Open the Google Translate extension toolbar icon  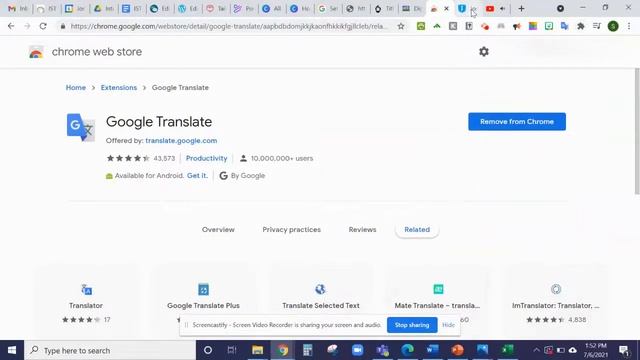564,26
